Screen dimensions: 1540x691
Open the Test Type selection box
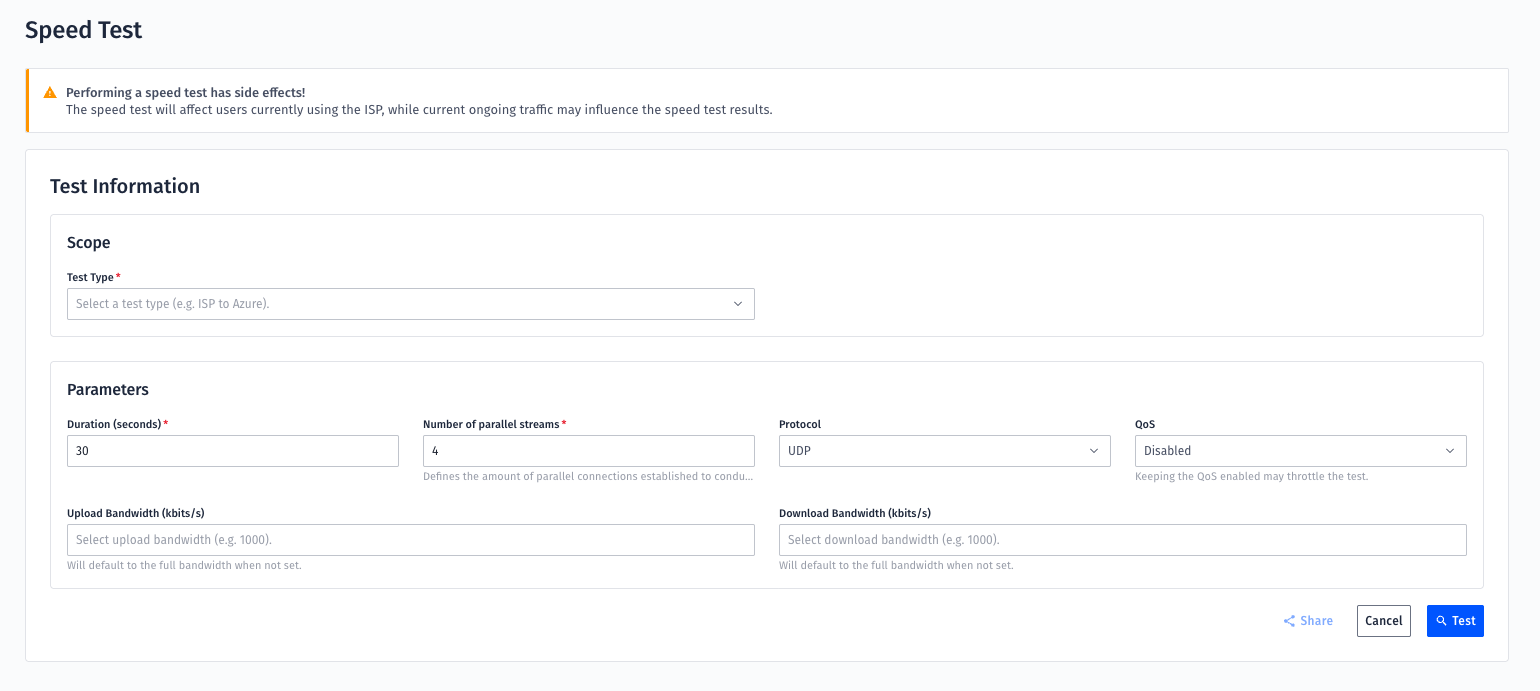coord(400,304)
